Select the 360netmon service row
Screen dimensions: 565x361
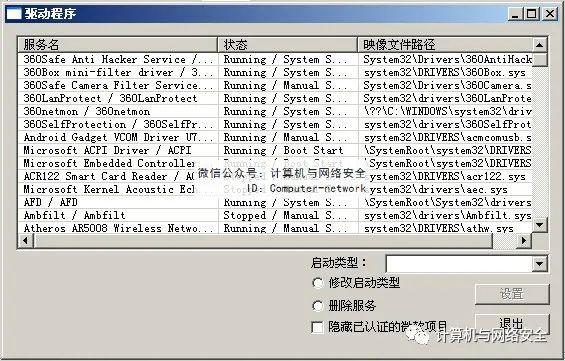coord(275,111)
